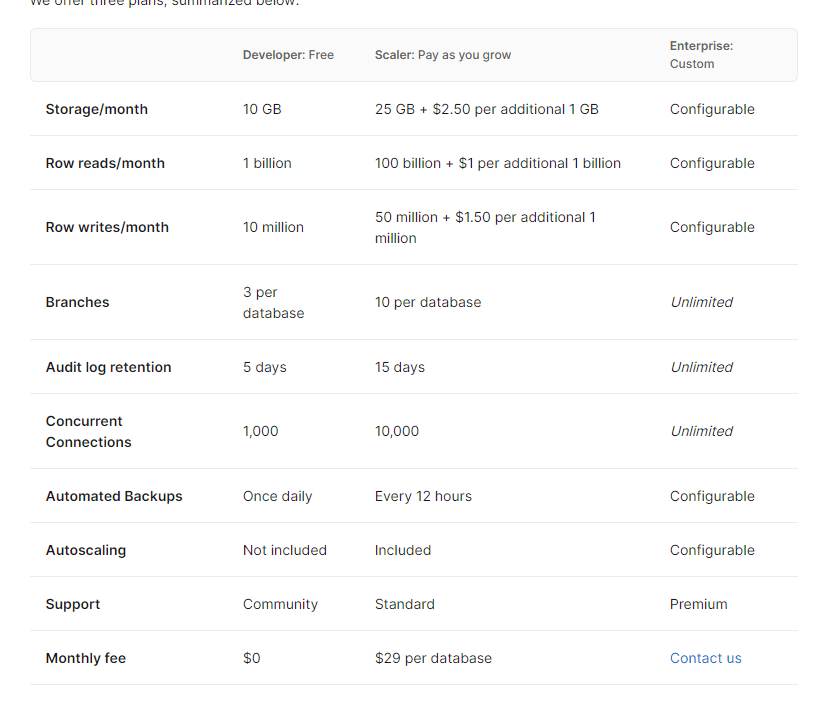821x712 pixels.
Task: Click the 10 GB Developer storage cell
Action: click(262, 109)
